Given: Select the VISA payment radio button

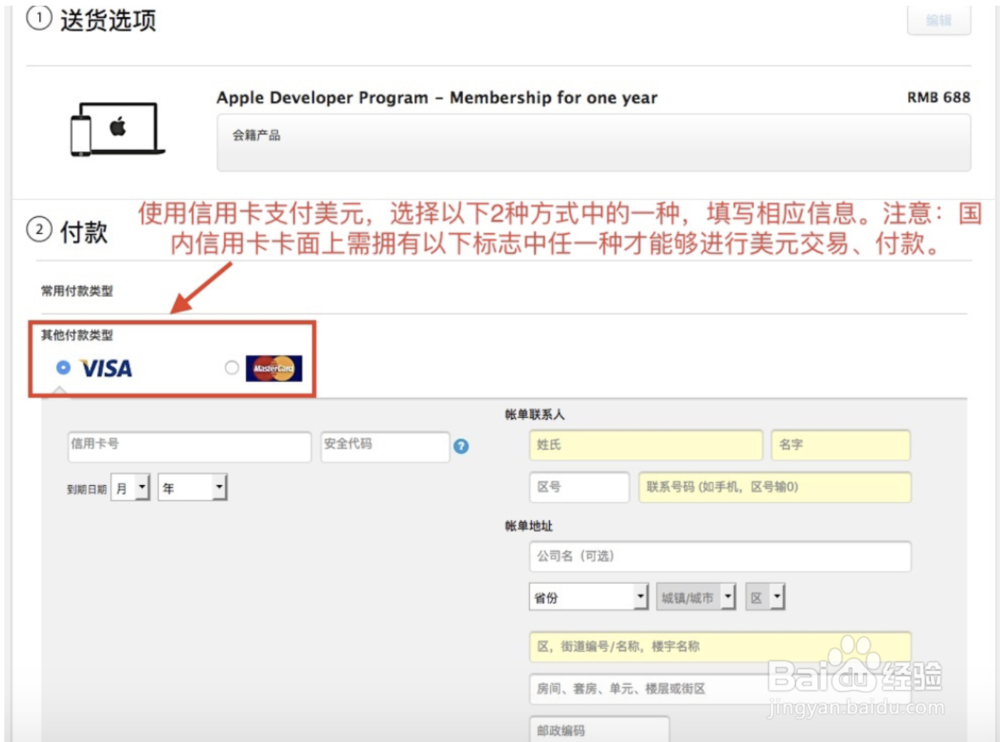Looking at the screenshot, I should point(63,367).
